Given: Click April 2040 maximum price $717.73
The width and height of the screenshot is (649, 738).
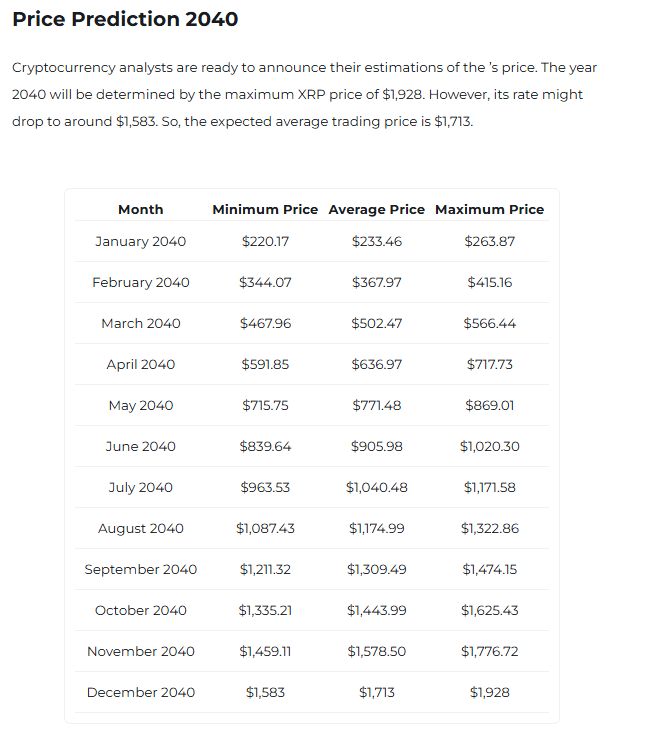Looking at the screenshot, I should tap(489, 364).
